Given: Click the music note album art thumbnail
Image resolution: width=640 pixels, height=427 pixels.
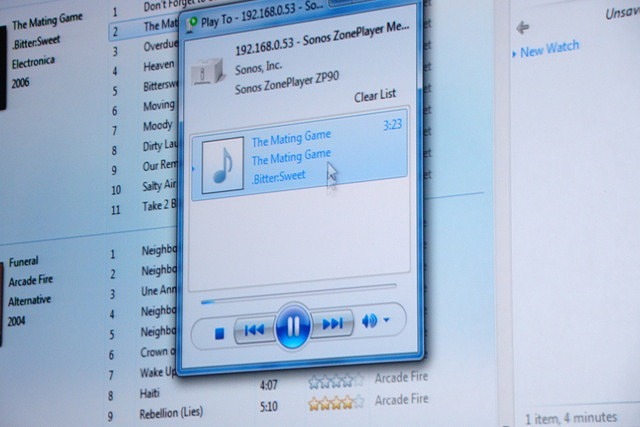Looking at the screenshot, I should pos(223,165).
